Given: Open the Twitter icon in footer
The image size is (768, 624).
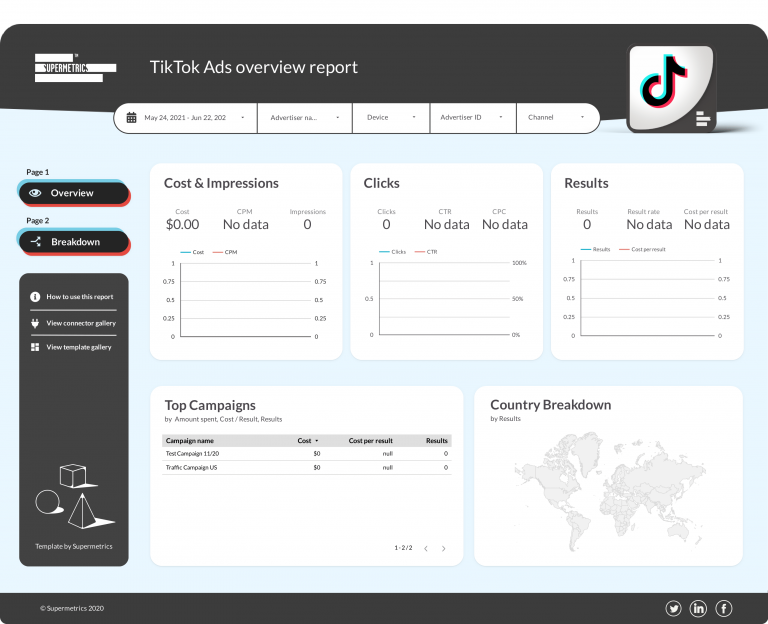Looking at the screenshot, I should coord(673,608).
